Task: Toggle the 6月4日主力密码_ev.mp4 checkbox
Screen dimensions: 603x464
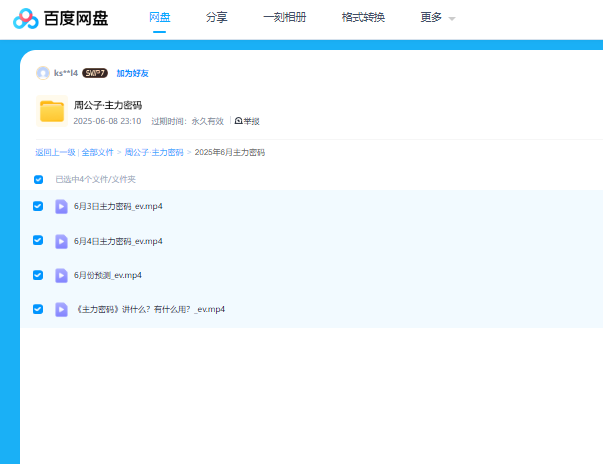Action: (x=38, y=241)
